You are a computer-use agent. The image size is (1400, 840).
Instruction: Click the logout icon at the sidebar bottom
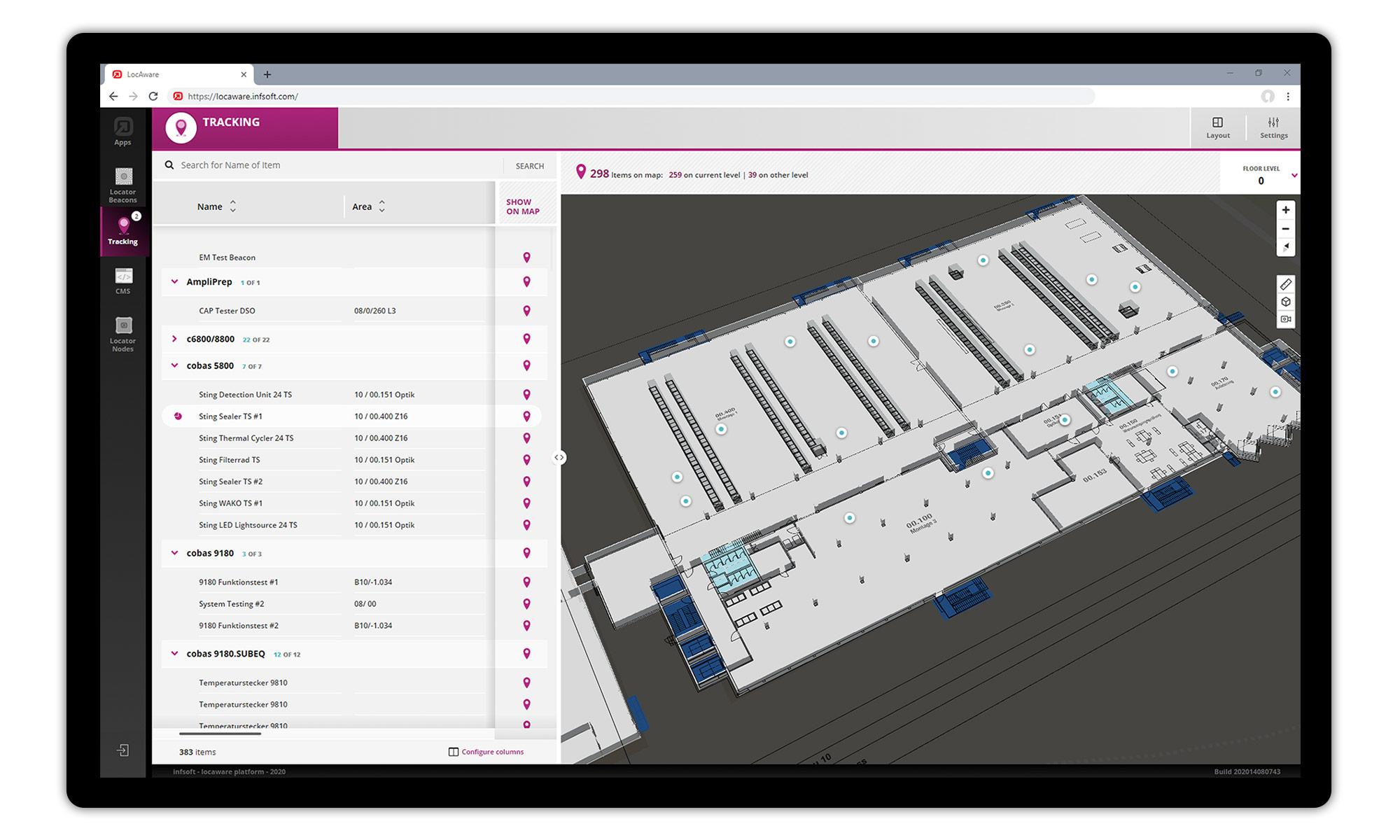coord(123,750)
